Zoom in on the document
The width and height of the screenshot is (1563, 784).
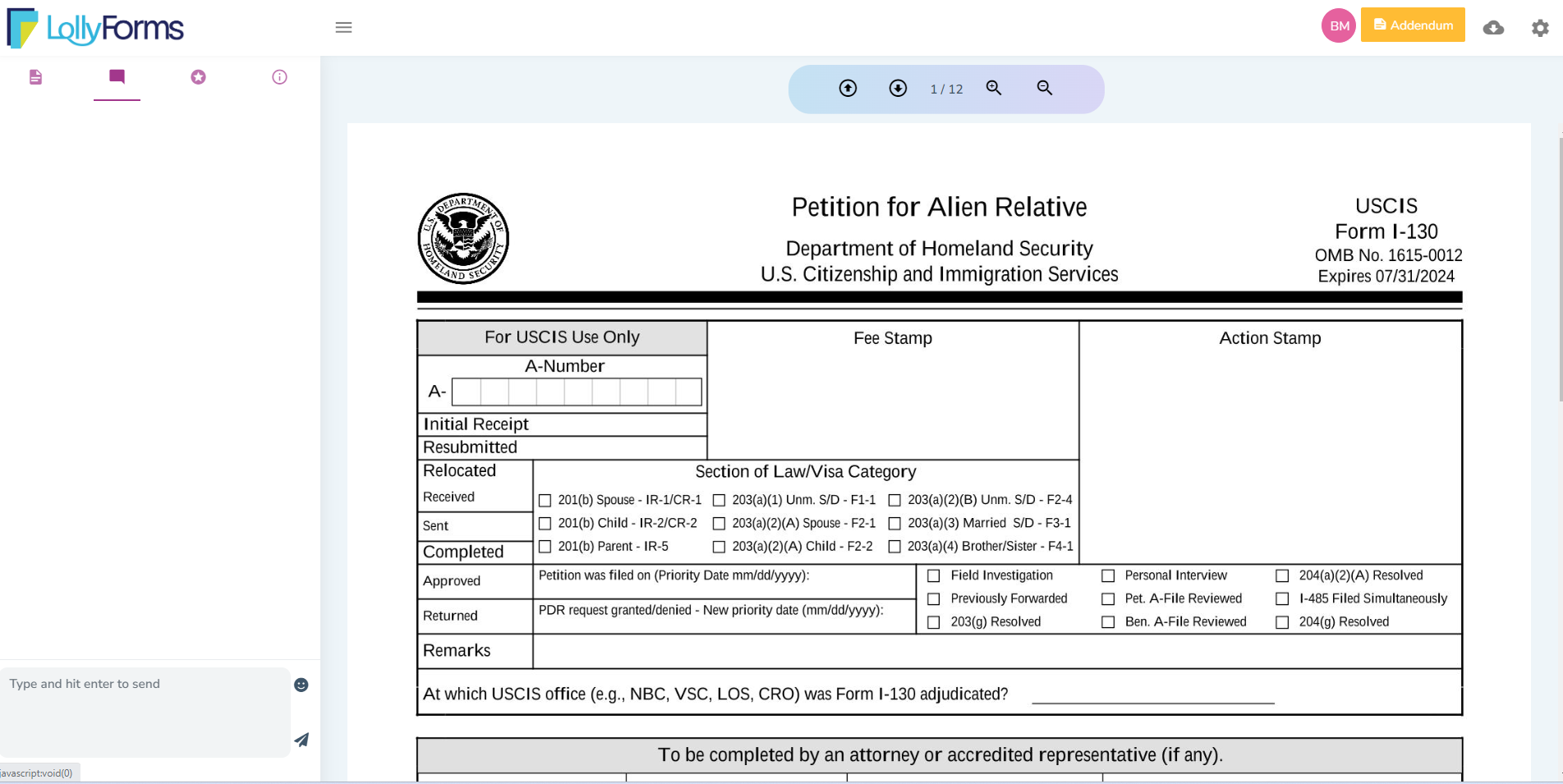(994, 88)
